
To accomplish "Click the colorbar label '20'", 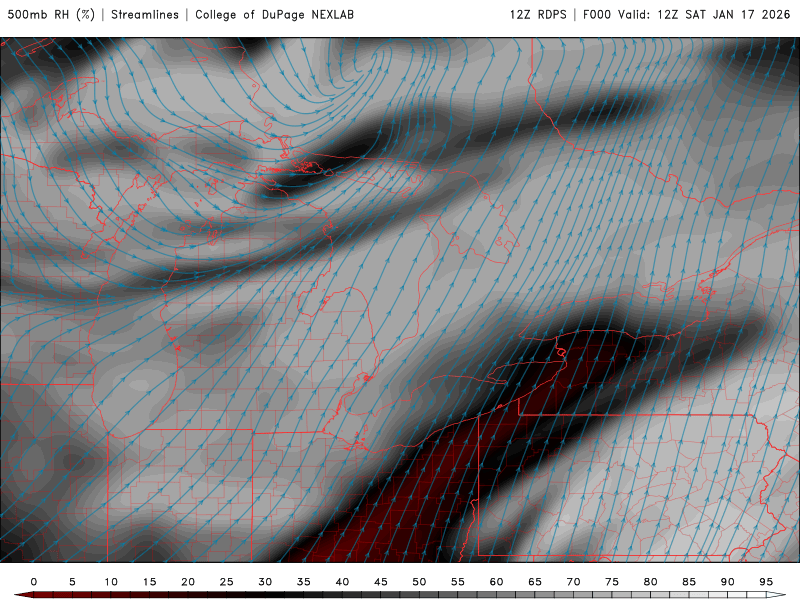I will tap(188, 582).
